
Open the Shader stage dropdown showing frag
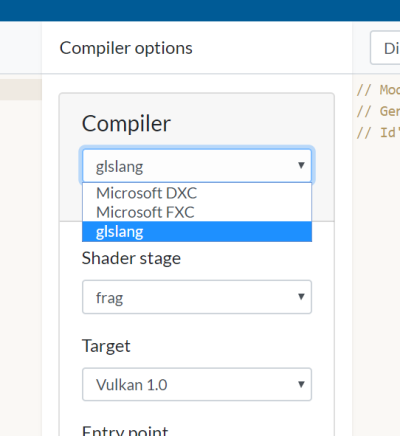point(197,297)
